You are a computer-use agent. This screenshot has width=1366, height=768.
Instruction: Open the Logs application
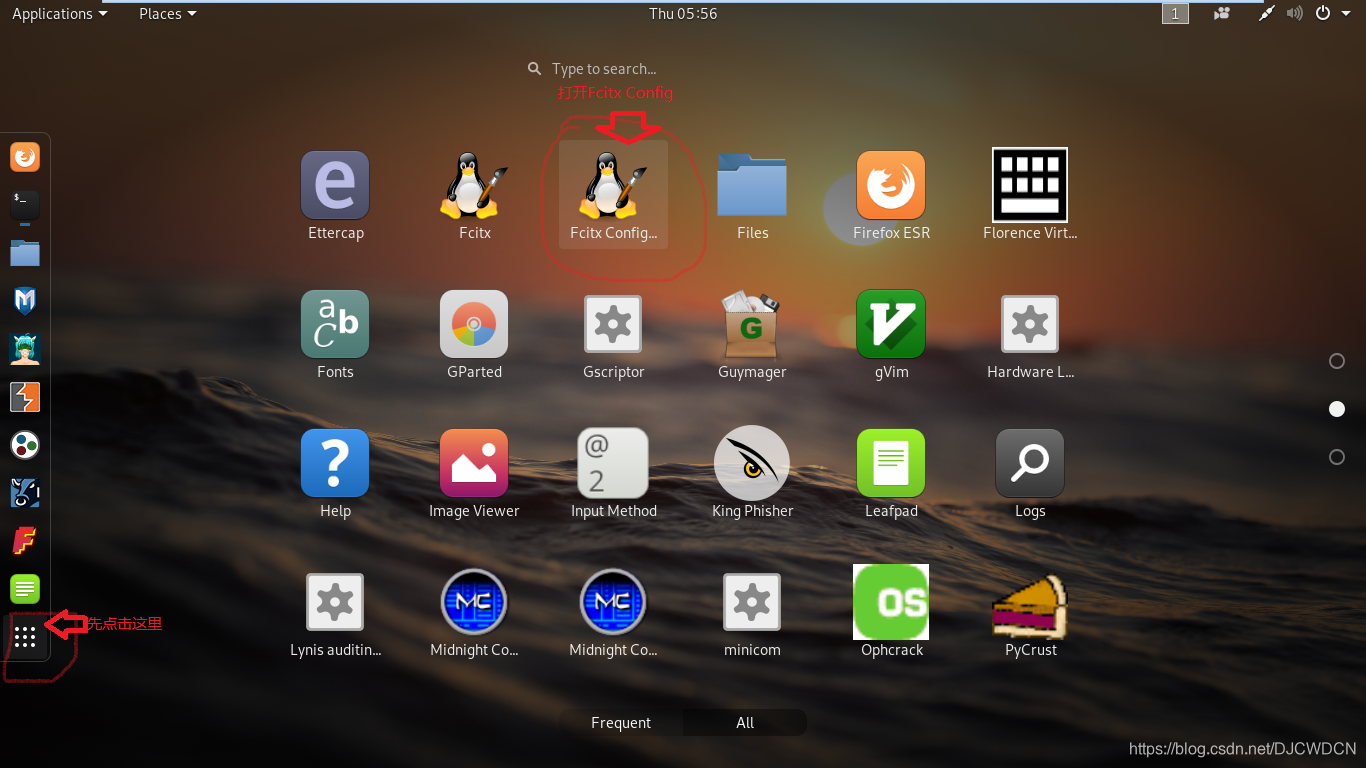tap(1030, 474)
